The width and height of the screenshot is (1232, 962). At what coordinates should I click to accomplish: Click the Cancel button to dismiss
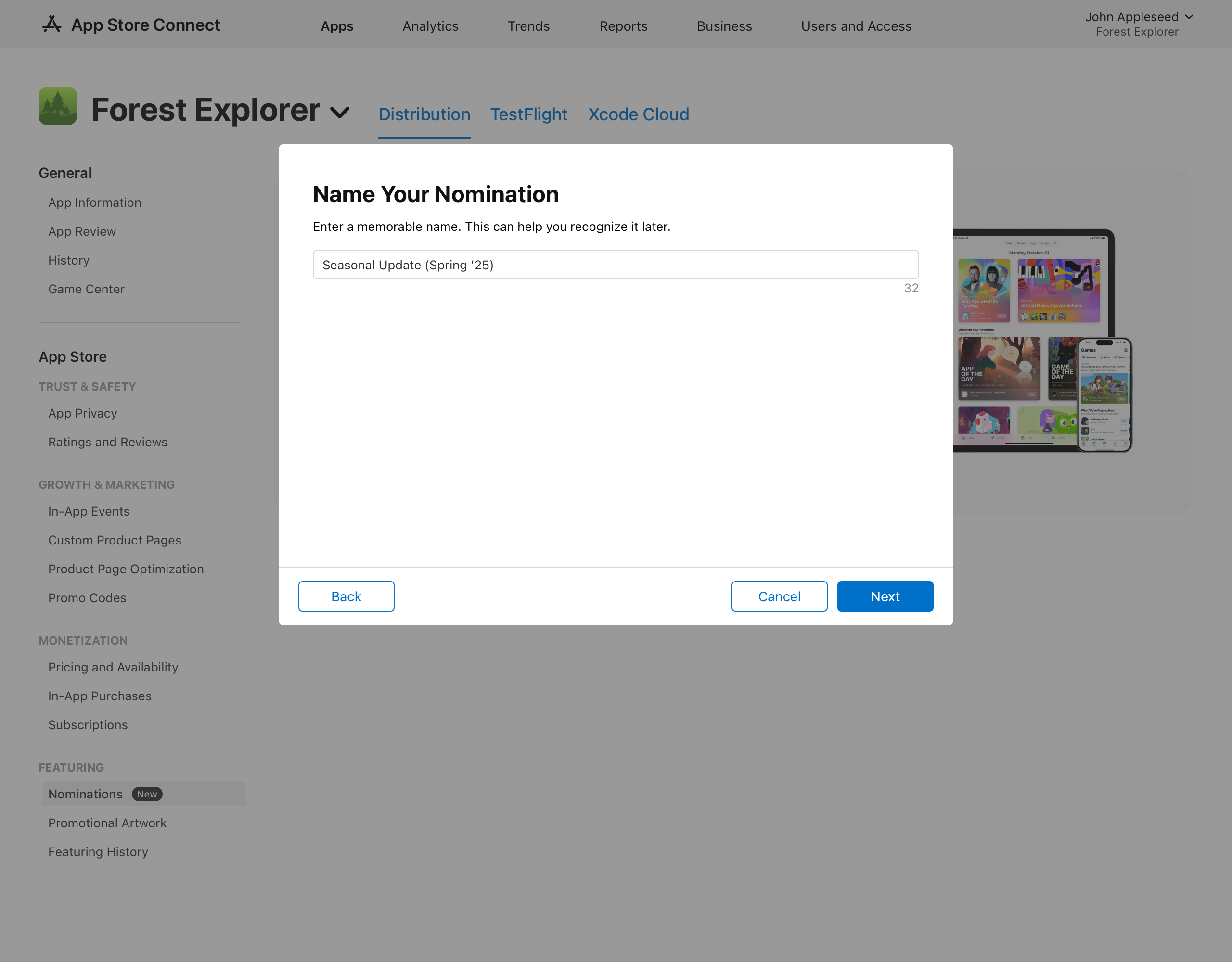pos(779,596)
